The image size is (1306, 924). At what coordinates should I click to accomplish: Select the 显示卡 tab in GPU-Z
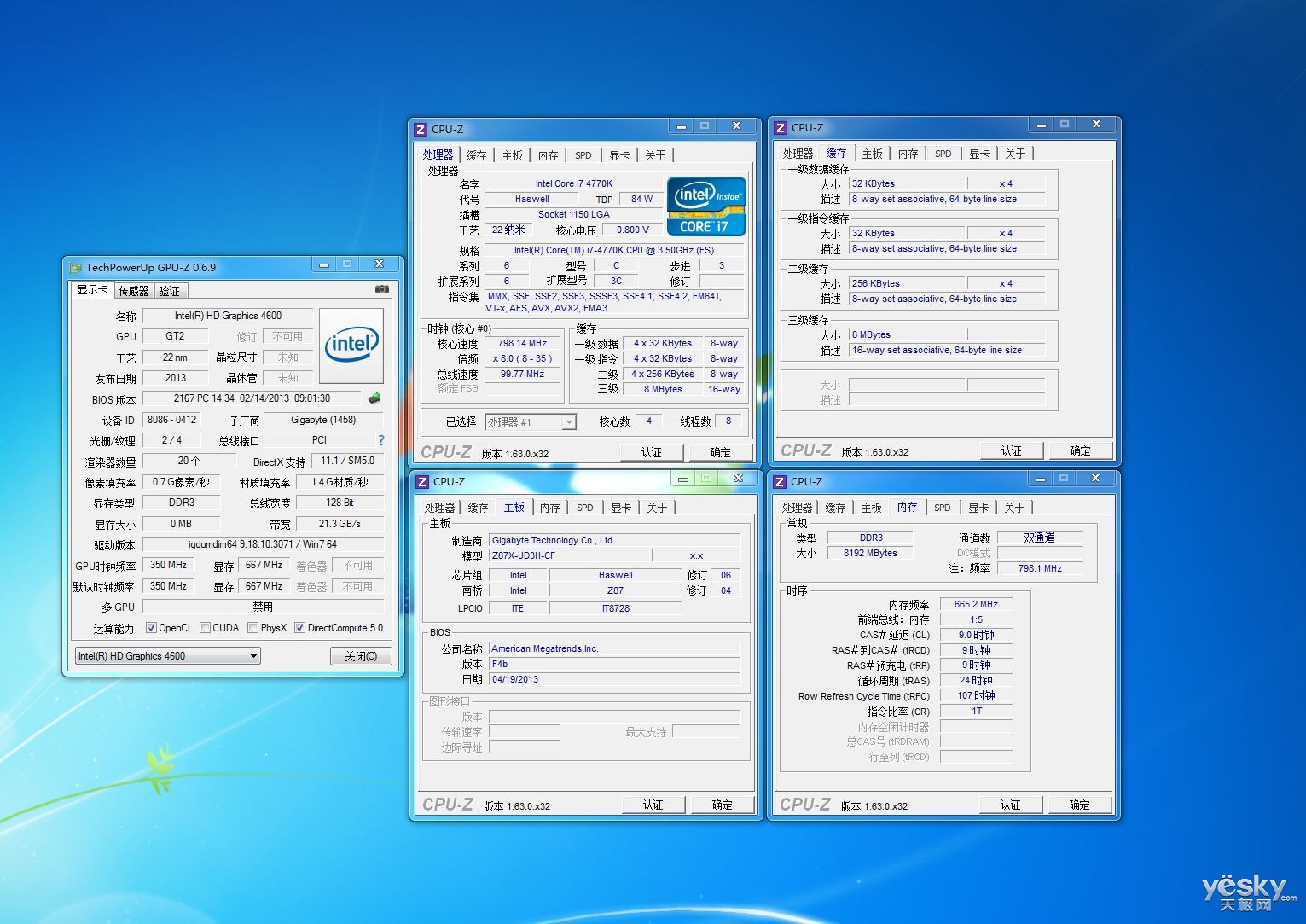[92, 290]
